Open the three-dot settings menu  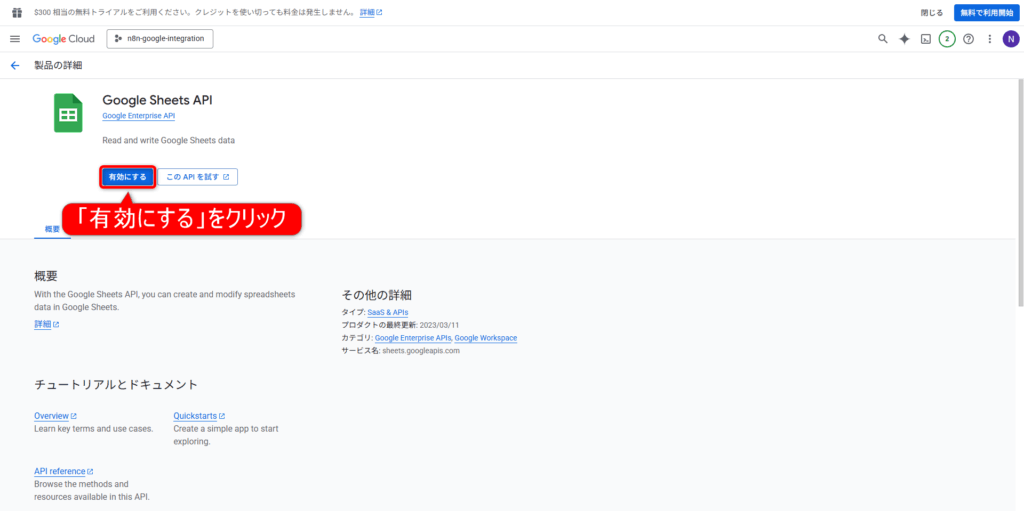point(990,39)
